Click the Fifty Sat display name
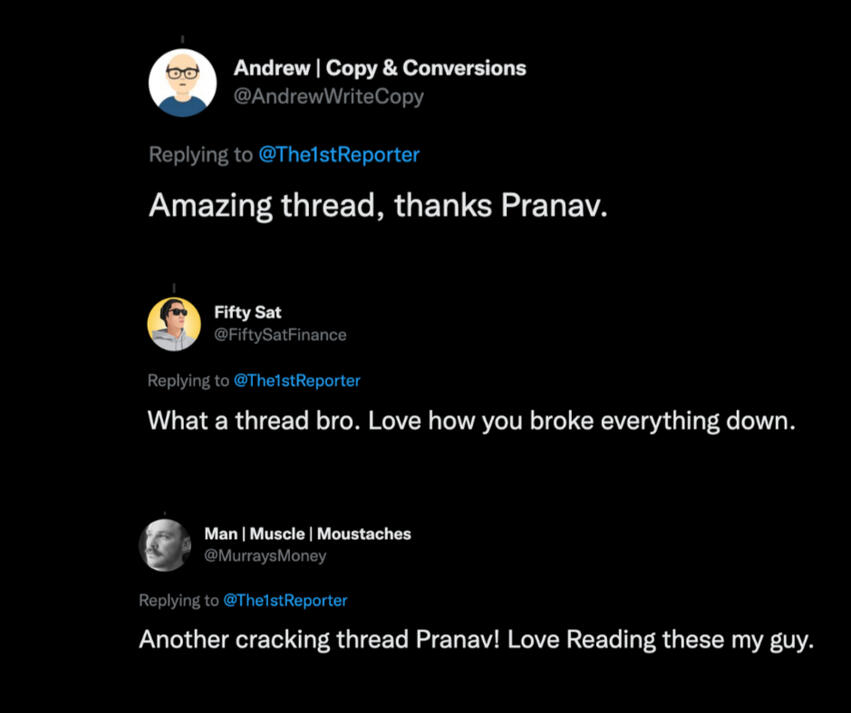Image resolution: width=851 pixels, height=713 pixels. click(x=247, y=313)
